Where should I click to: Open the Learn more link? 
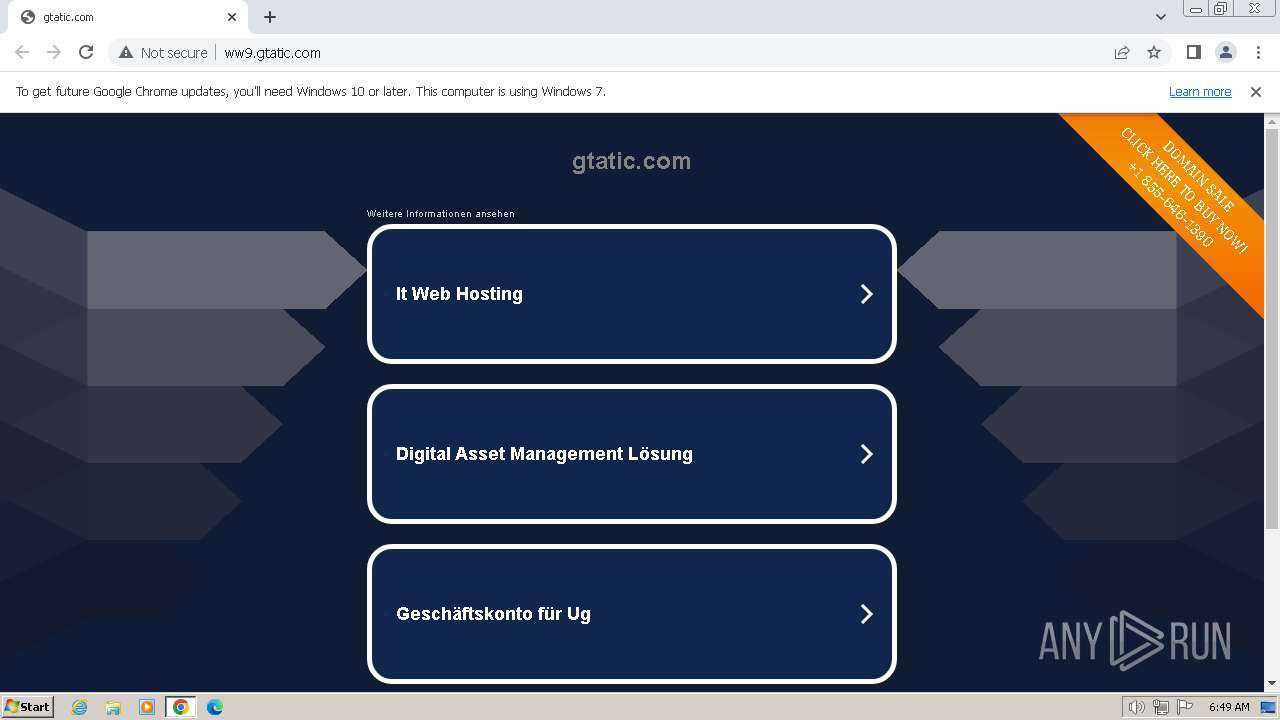pyautogui.click(x=1200, y=91)
